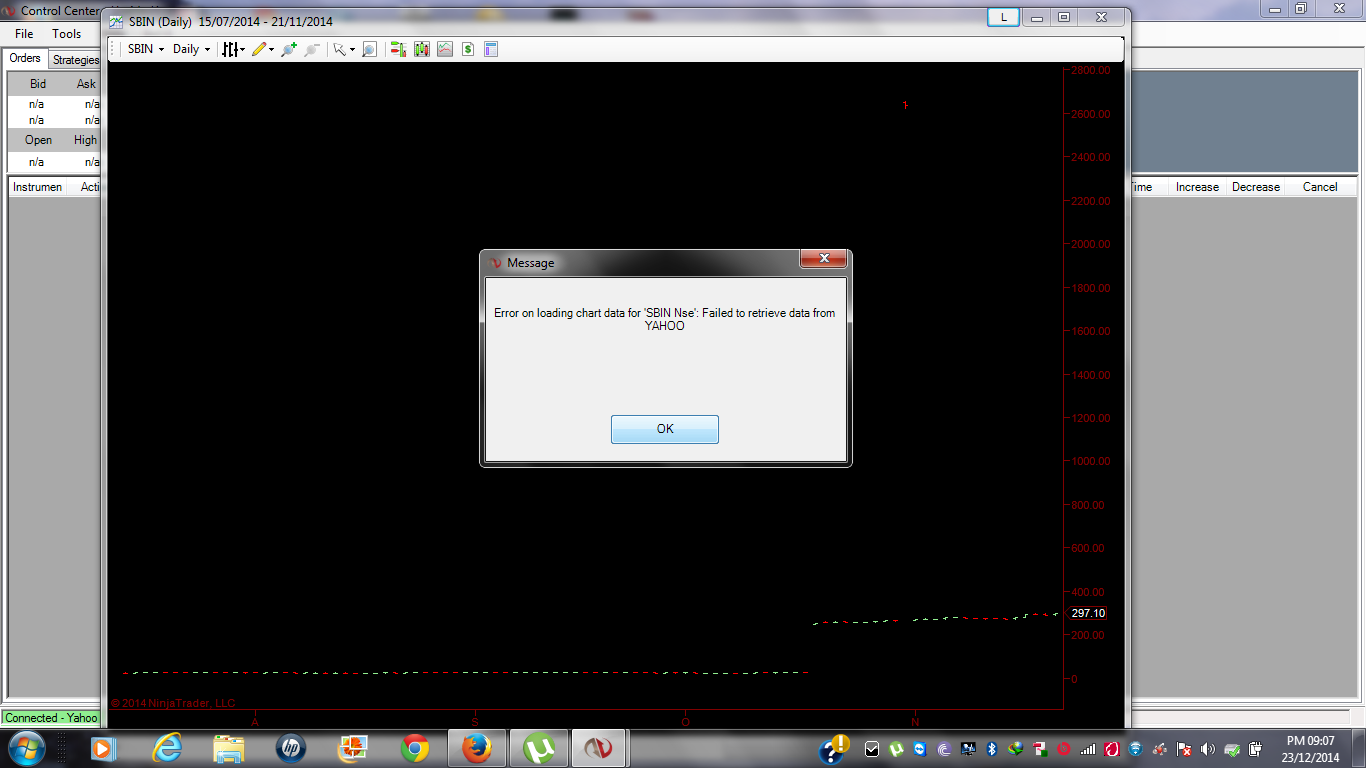Open the pointer cursor mode dropdown

(x=344, y=49)
